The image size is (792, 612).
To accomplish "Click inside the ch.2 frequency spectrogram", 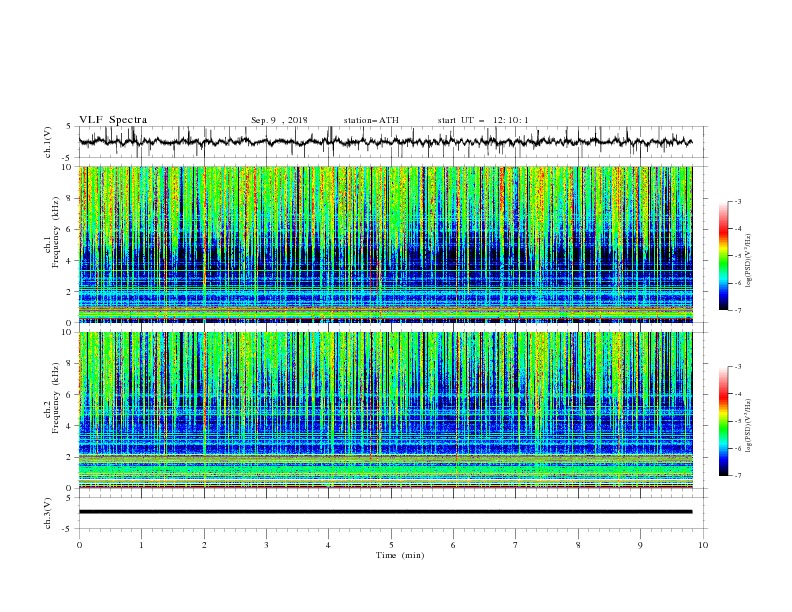I will (386, 410).
